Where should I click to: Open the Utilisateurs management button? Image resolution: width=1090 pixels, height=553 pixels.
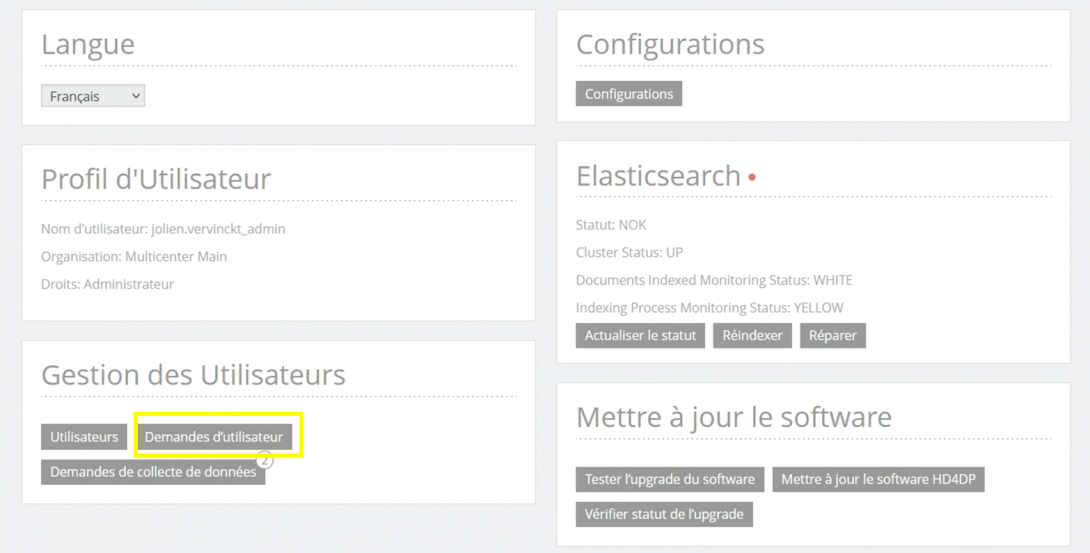click(84, 437)
